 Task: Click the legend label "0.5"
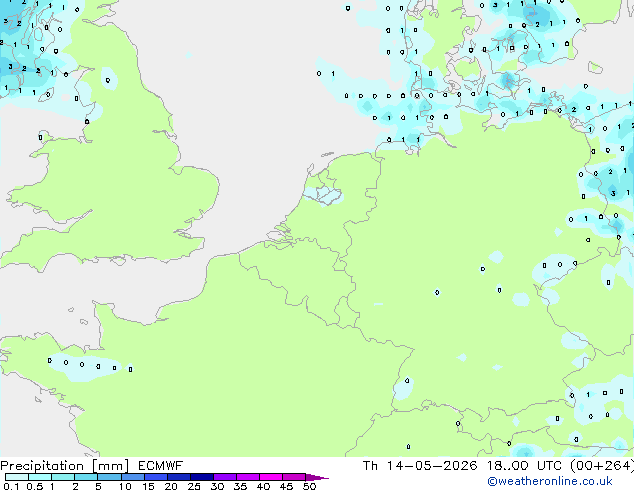pyautogui.click(x=34, y=486)
